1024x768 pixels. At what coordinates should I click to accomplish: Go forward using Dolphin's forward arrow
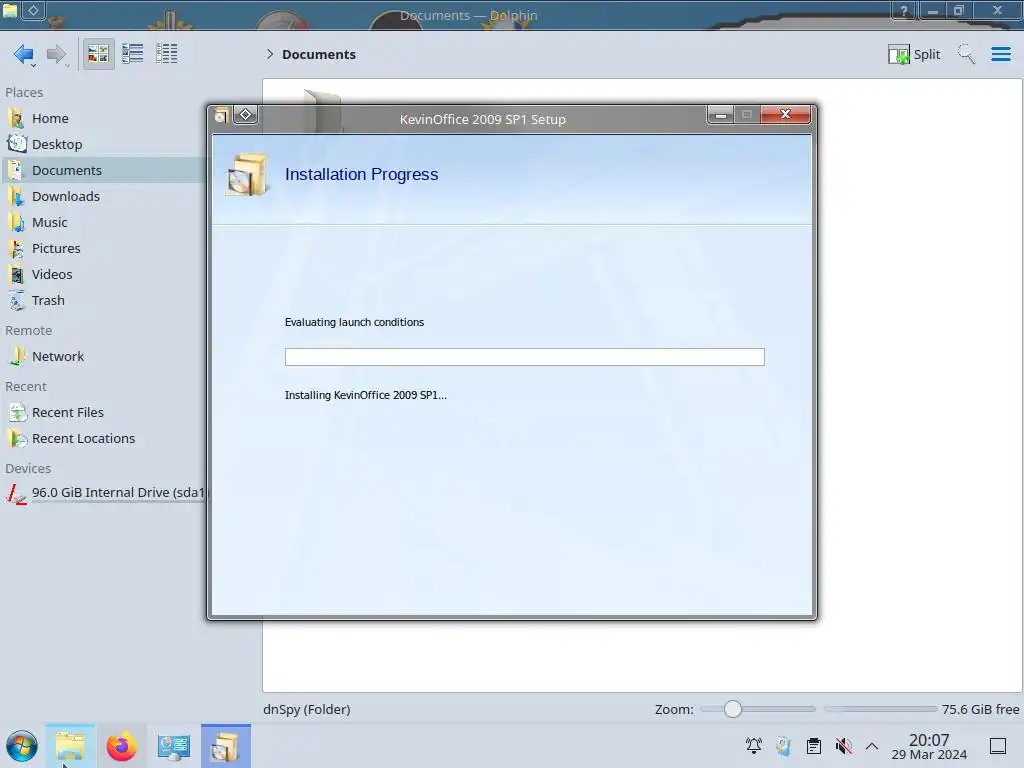[57, 54]
